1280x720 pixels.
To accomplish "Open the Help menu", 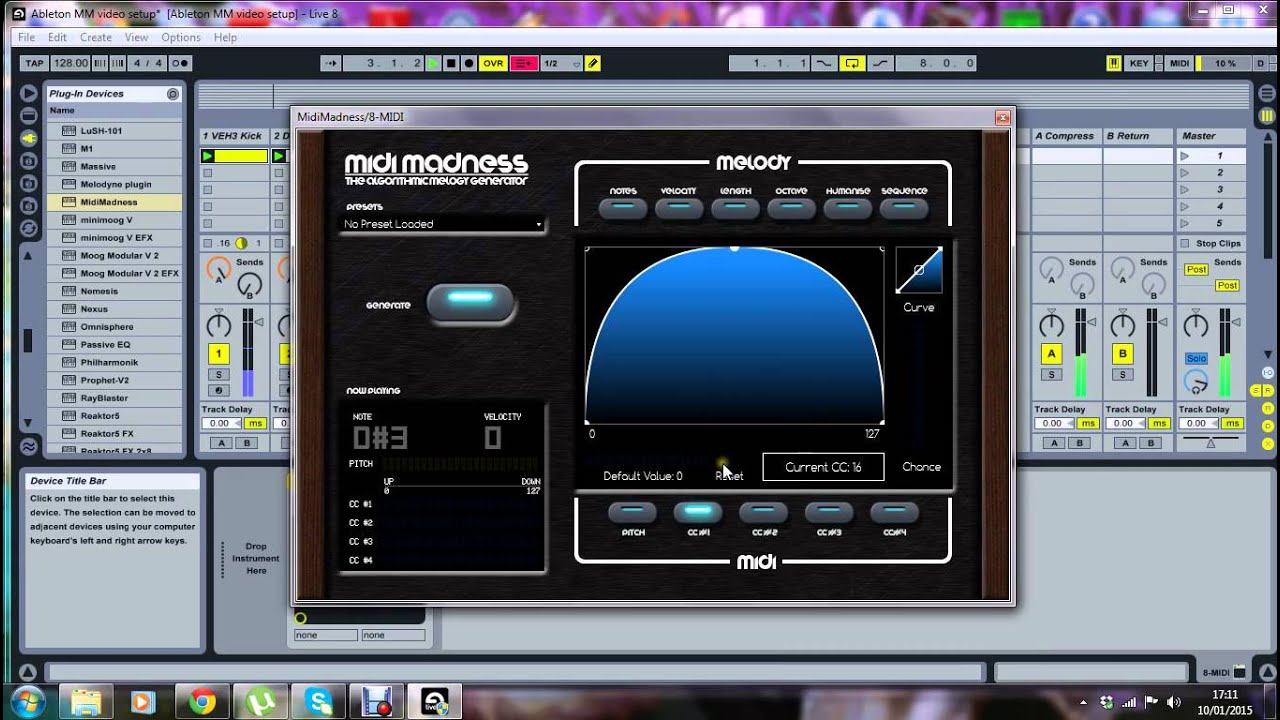I will pyautogui.click(x=225, y=37).
